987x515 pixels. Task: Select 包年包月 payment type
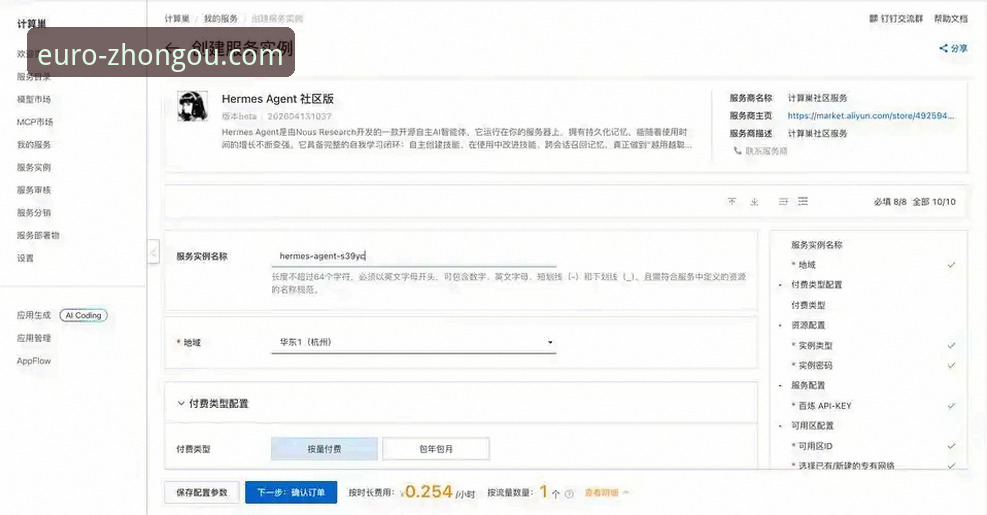point(436,449)
